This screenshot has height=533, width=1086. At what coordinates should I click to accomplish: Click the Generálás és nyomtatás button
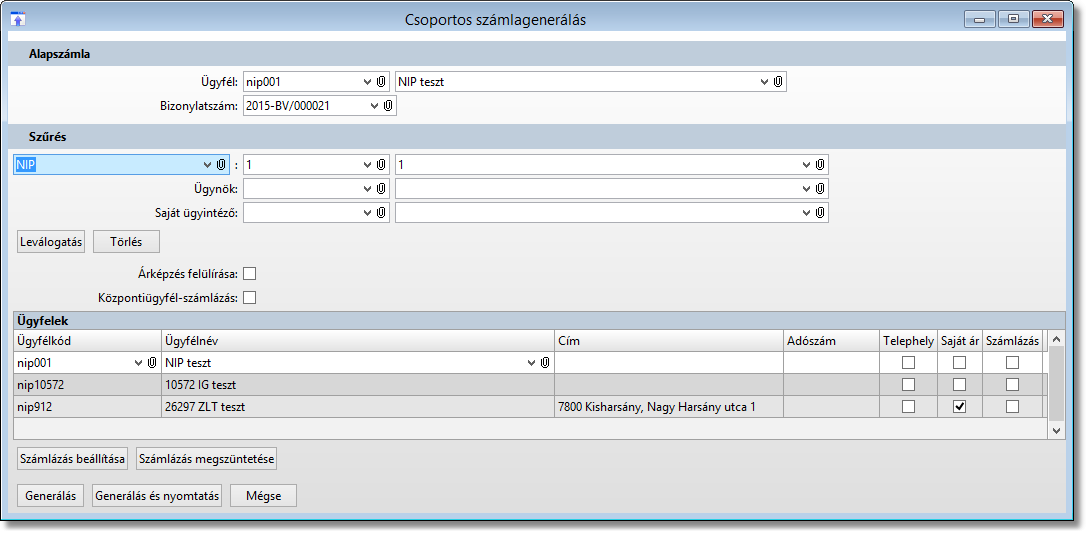pos(157,496)
